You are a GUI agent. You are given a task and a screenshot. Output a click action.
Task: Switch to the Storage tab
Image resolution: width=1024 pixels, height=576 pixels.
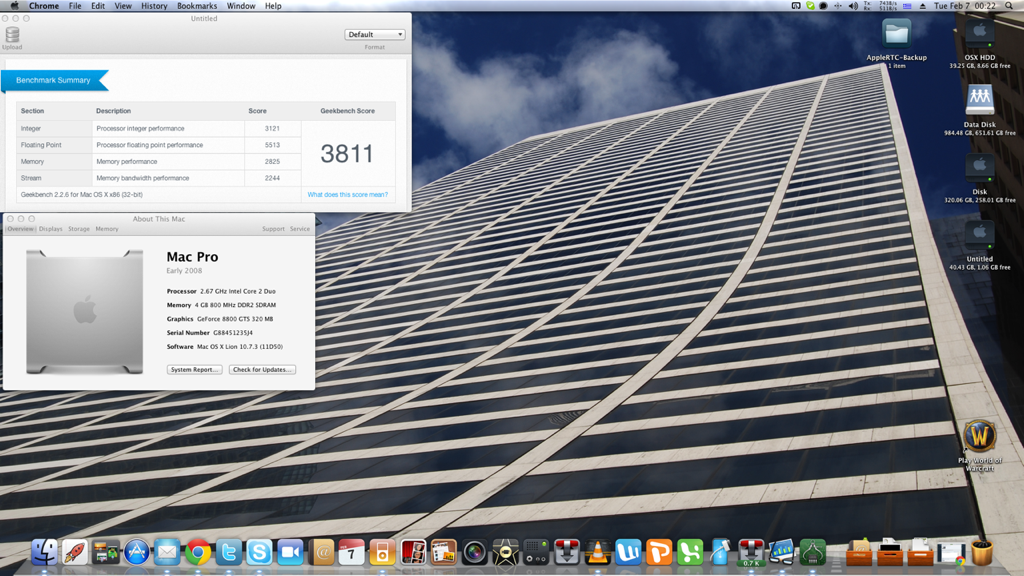pyautogui.click(x=78, y=229)
